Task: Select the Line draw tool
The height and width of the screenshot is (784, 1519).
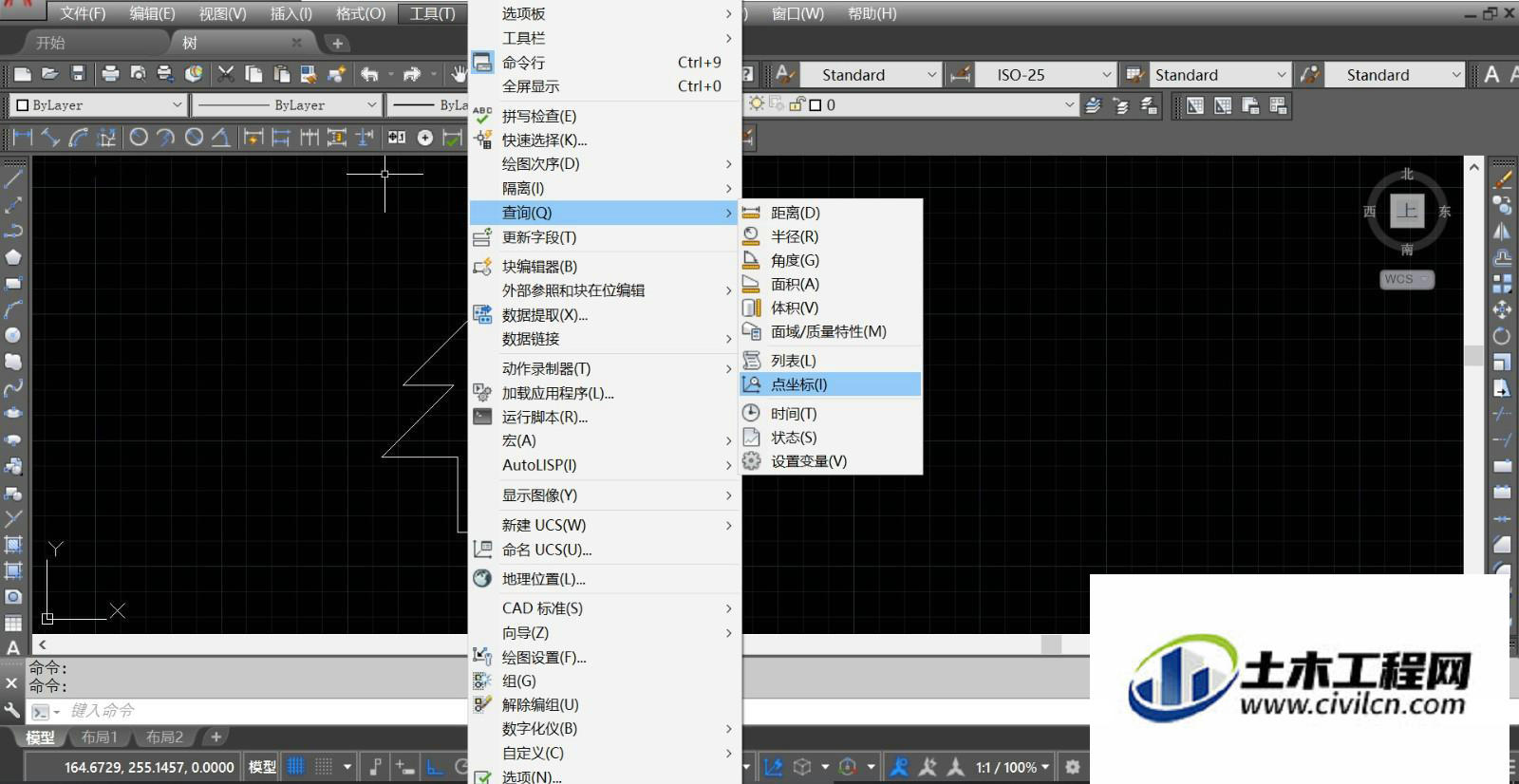Action: (13, 177)
